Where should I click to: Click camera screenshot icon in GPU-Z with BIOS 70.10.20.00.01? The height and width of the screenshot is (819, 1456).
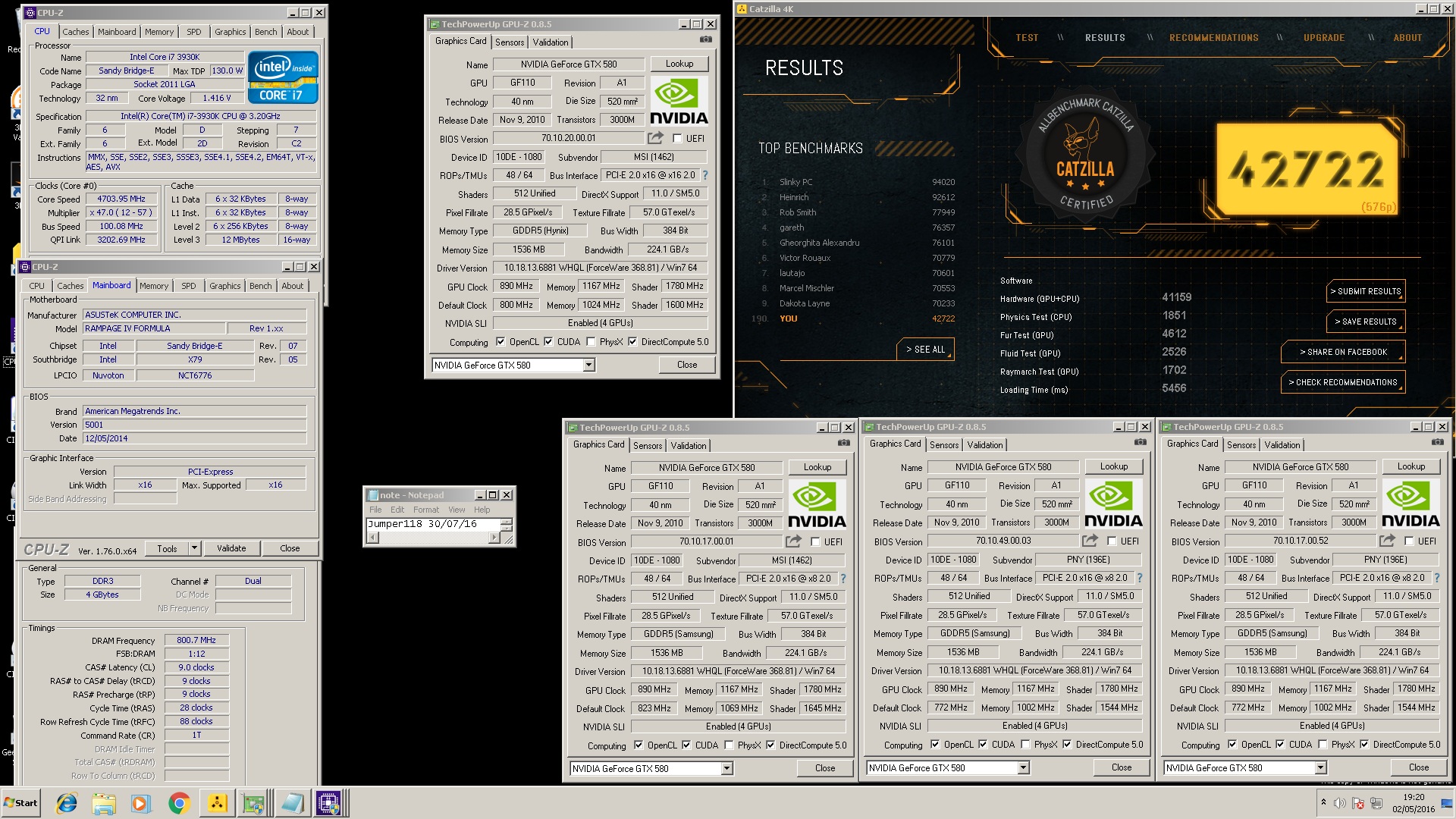[x=706, y=39]
